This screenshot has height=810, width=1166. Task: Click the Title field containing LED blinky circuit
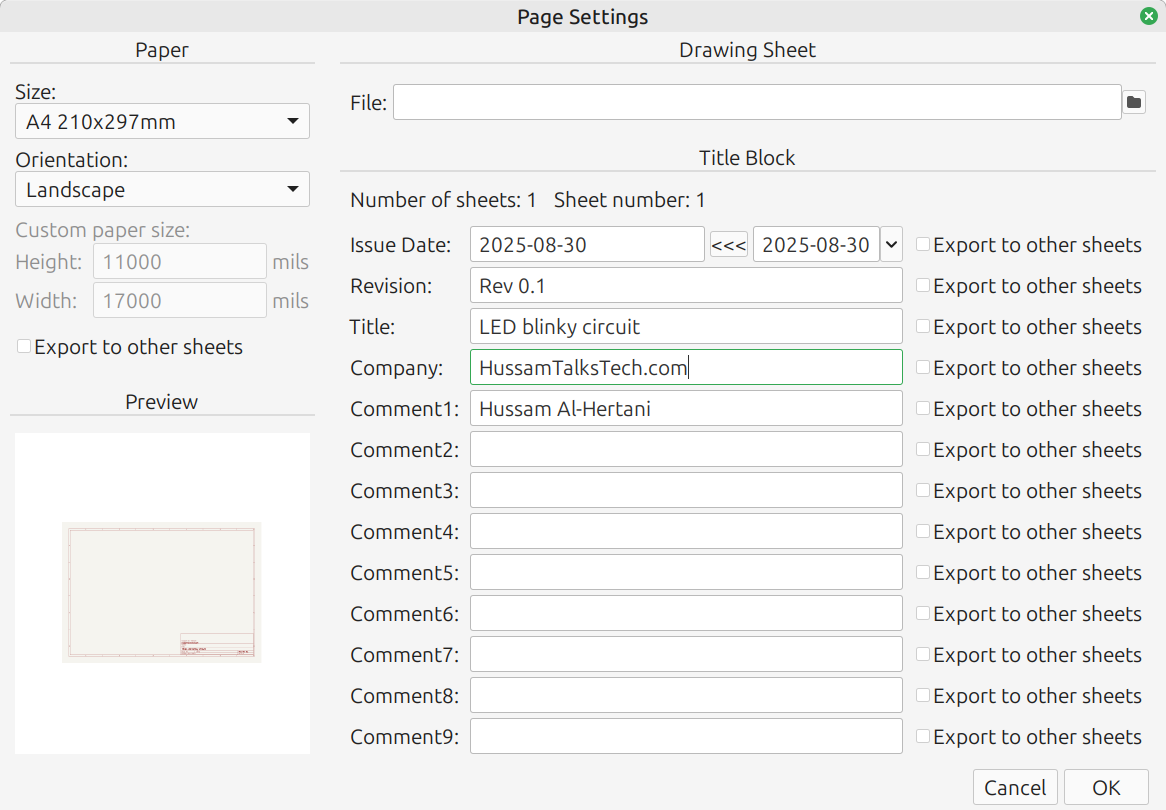tap(686, 327)
